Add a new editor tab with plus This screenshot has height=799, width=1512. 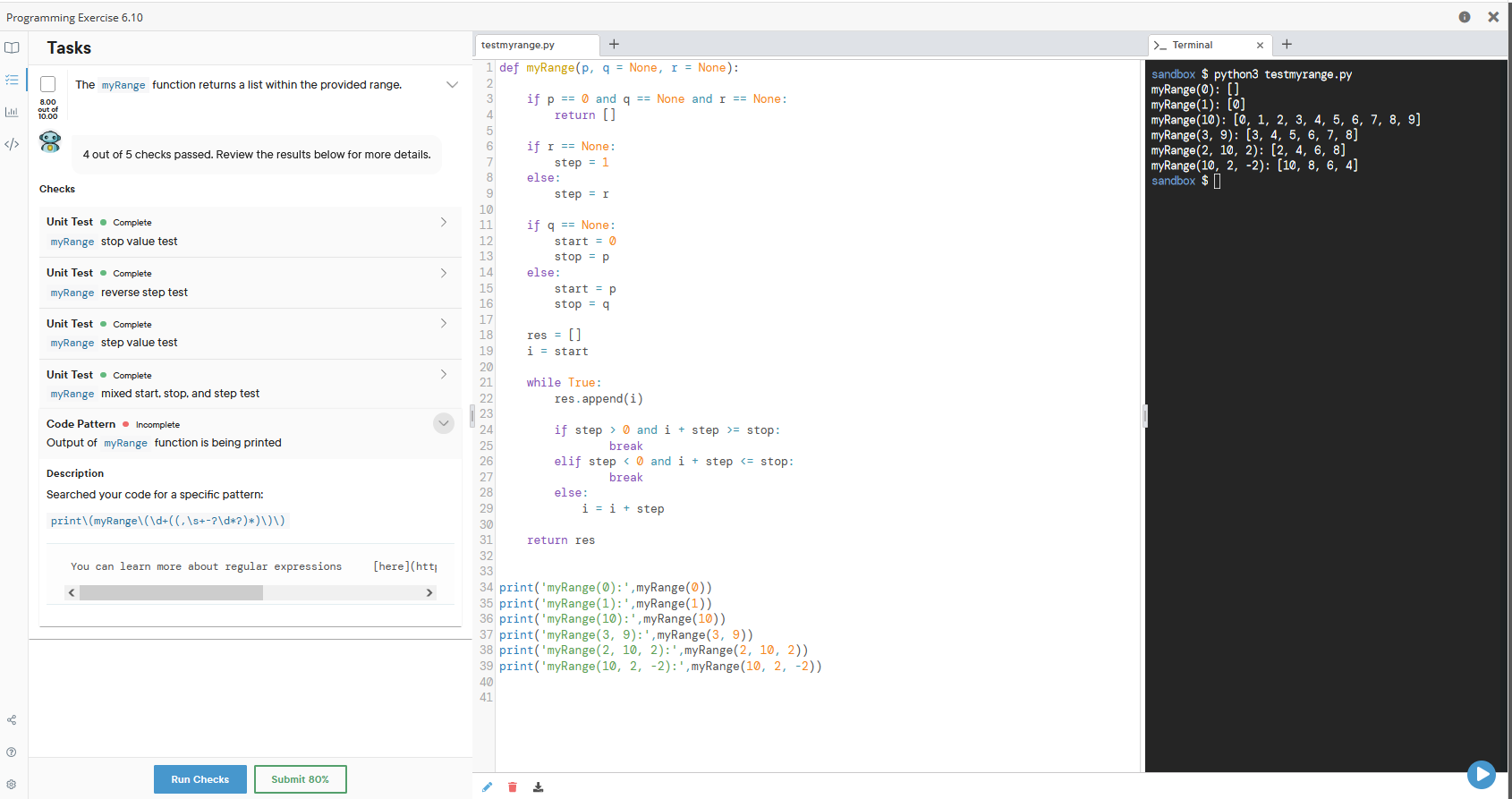pyautogui.click(x=614, y=45)
